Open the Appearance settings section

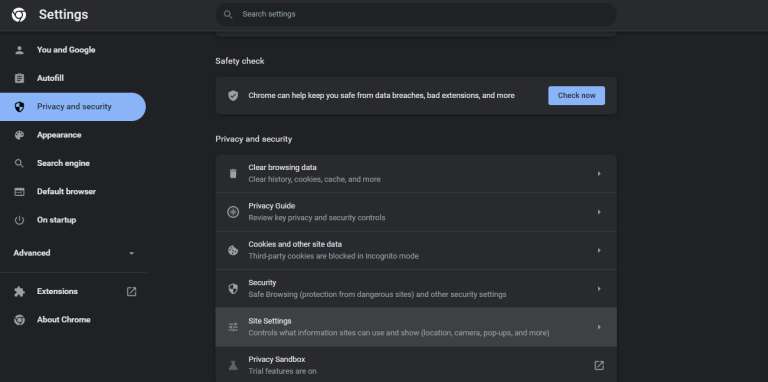coord(59,135)
